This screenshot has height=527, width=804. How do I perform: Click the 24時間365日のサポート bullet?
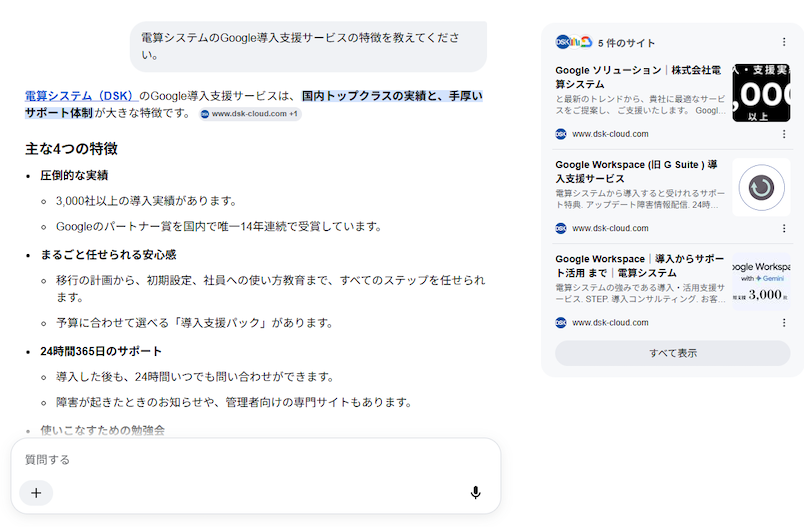pos(101,351)
